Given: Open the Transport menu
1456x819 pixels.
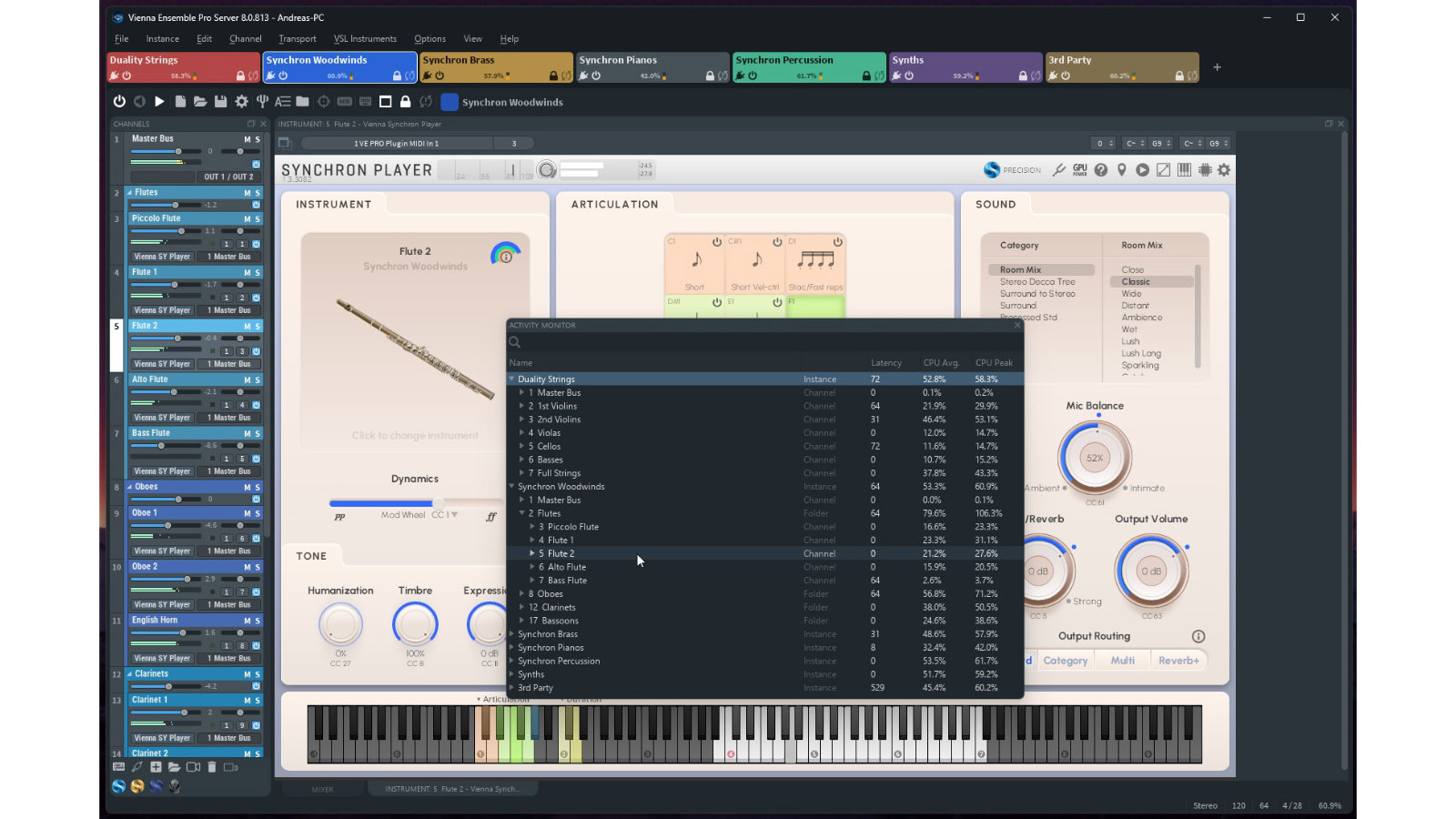Looking at the screenshot, I should tap(298, 39).
